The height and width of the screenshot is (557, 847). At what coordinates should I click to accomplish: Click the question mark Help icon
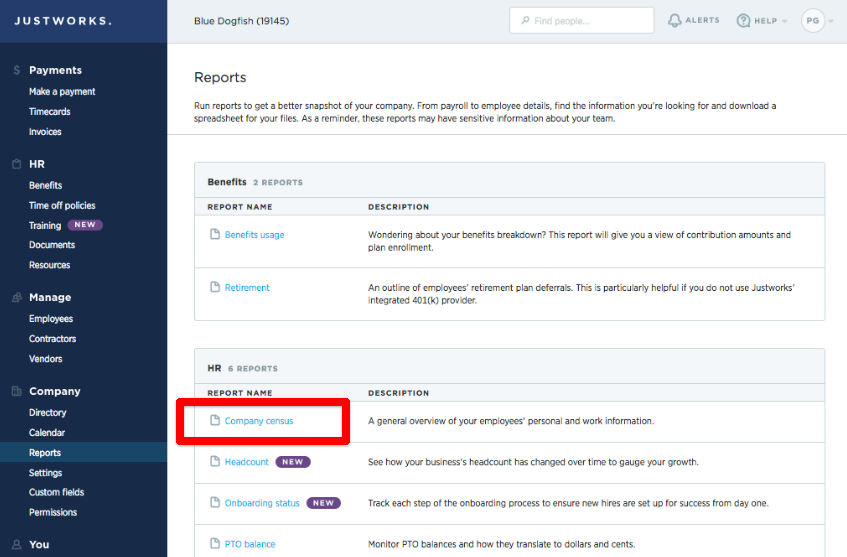[x=743, y=21]
